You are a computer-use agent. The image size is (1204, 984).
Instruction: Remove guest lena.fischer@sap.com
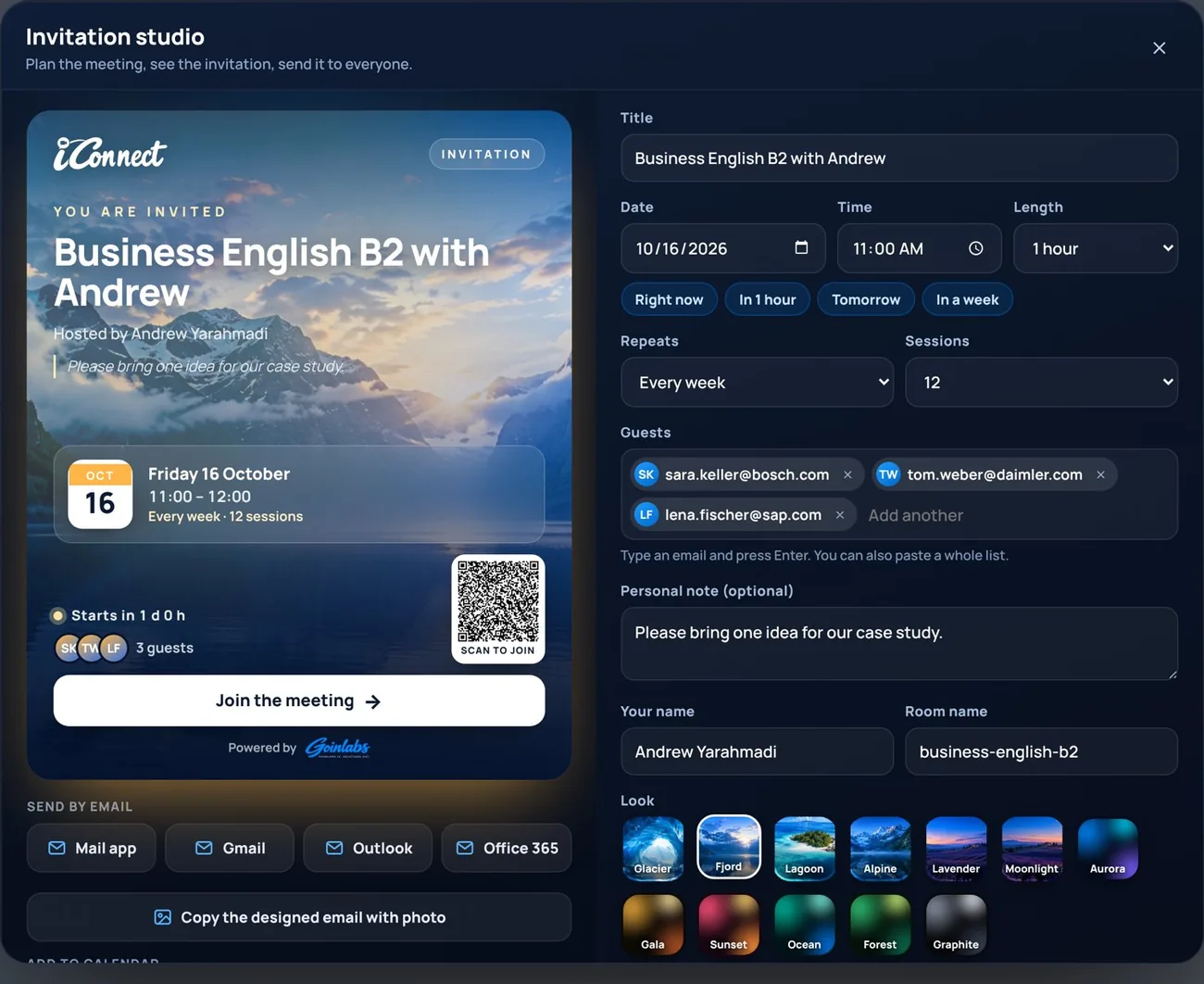(x=839, y=515)
